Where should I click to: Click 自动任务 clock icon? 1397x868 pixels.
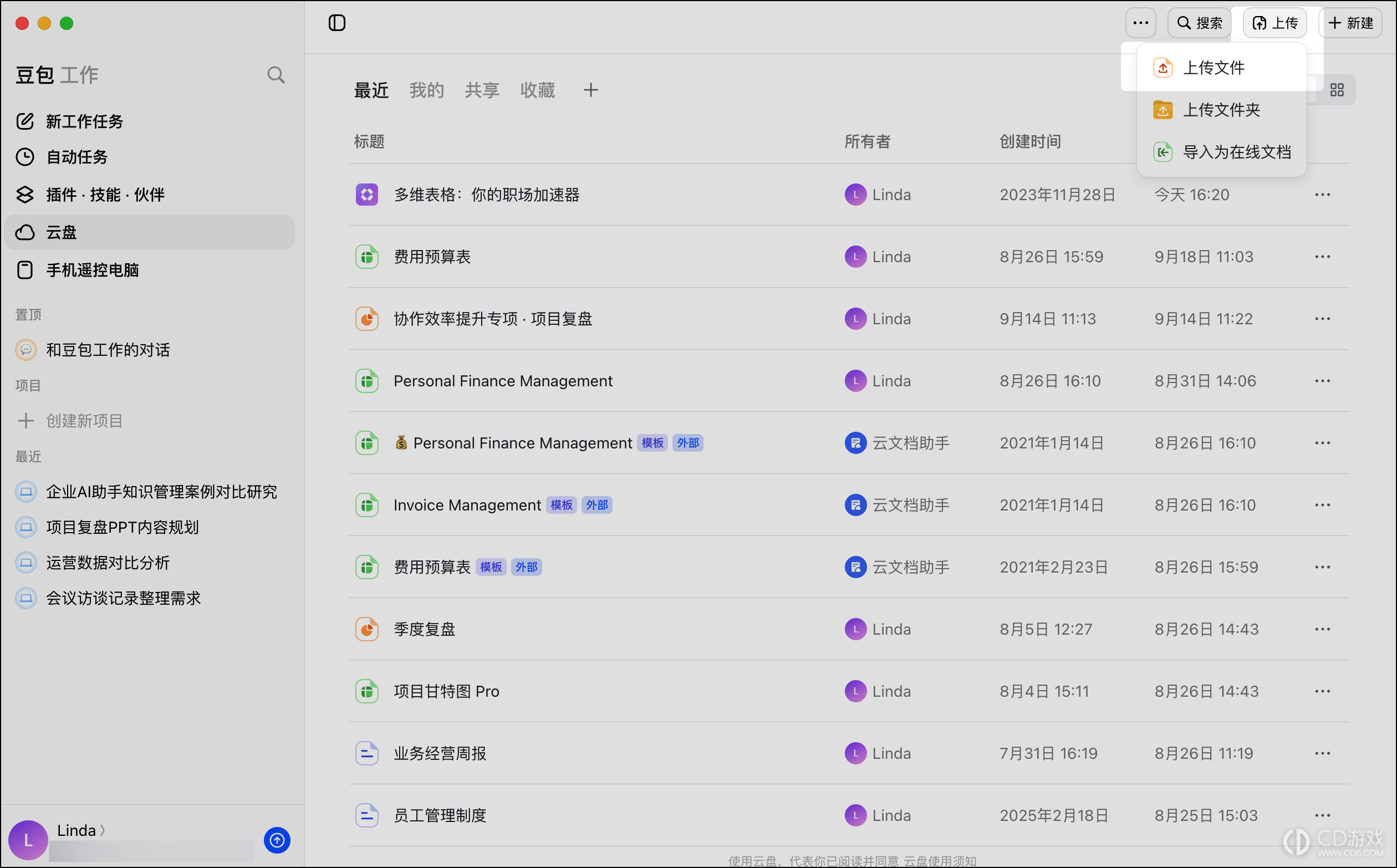coord(26,157)
